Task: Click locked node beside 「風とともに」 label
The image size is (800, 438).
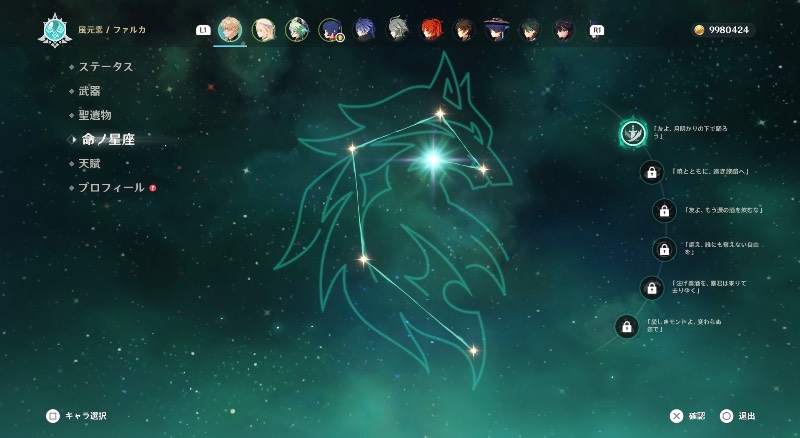Action: [652, 172]
